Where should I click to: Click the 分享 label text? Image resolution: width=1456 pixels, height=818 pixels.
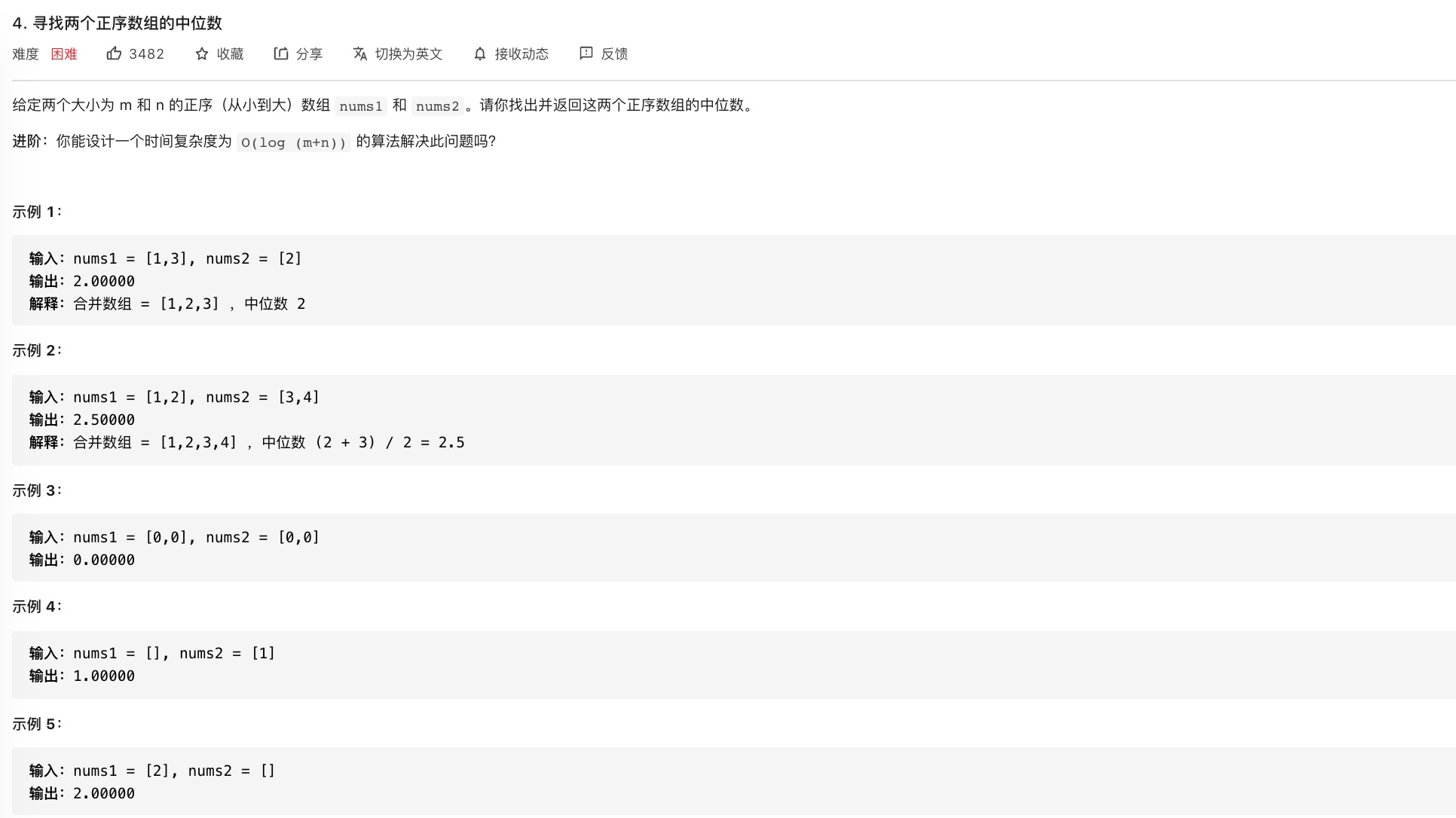point(309,54)
